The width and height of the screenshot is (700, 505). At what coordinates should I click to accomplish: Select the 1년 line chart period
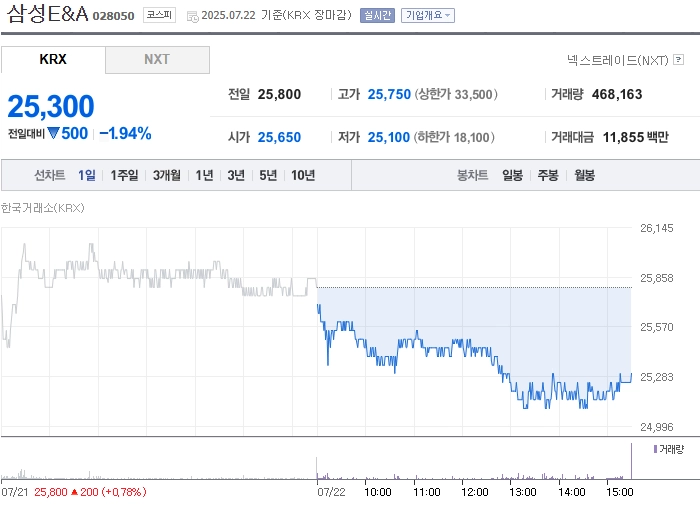[x=204, y=175]
